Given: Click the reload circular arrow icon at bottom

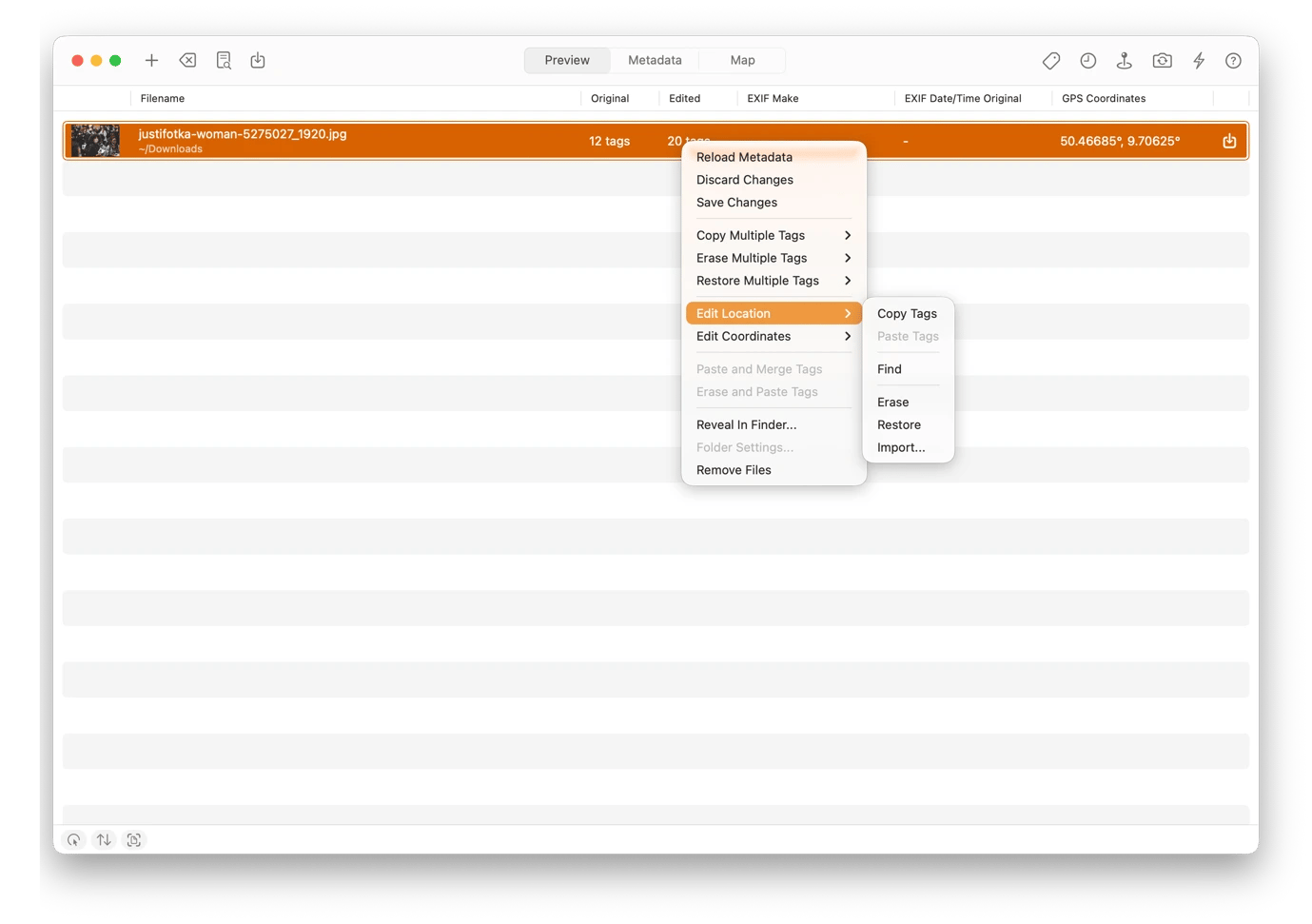Looking at the screenshot, I should point(73,839).
